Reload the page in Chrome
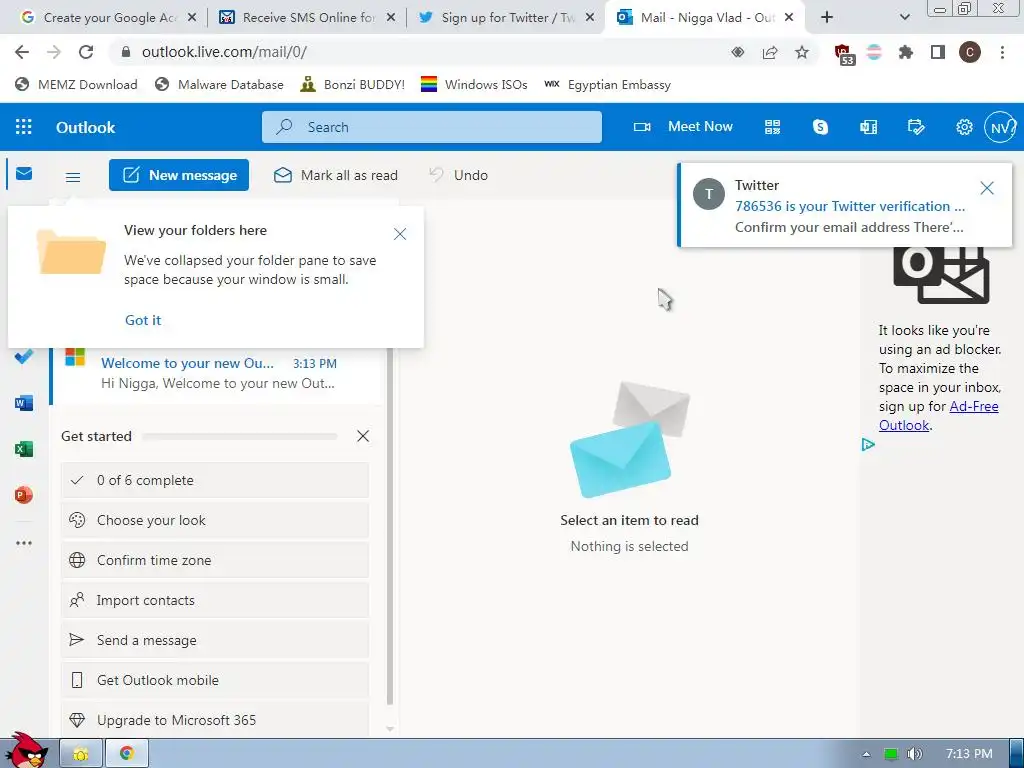This screenshot has width=1024, height=768. (86, 52)
